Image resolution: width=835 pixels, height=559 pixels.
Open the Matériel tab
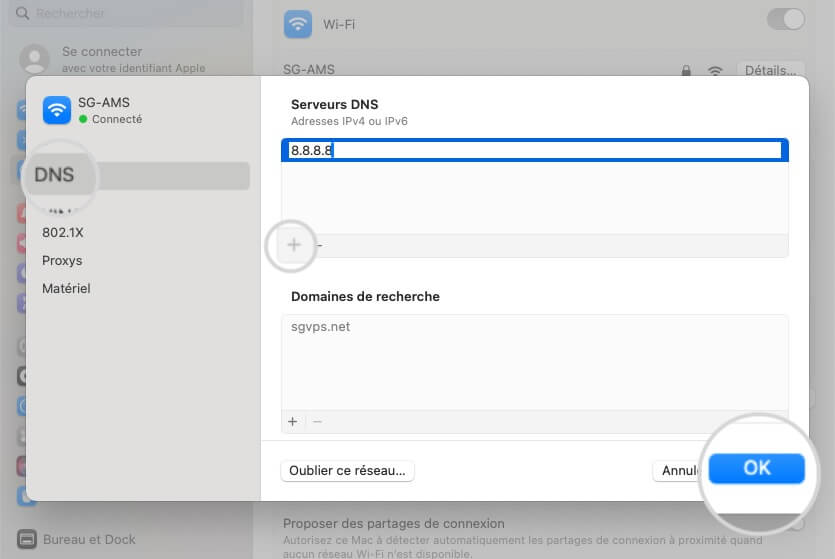point(66,289)
